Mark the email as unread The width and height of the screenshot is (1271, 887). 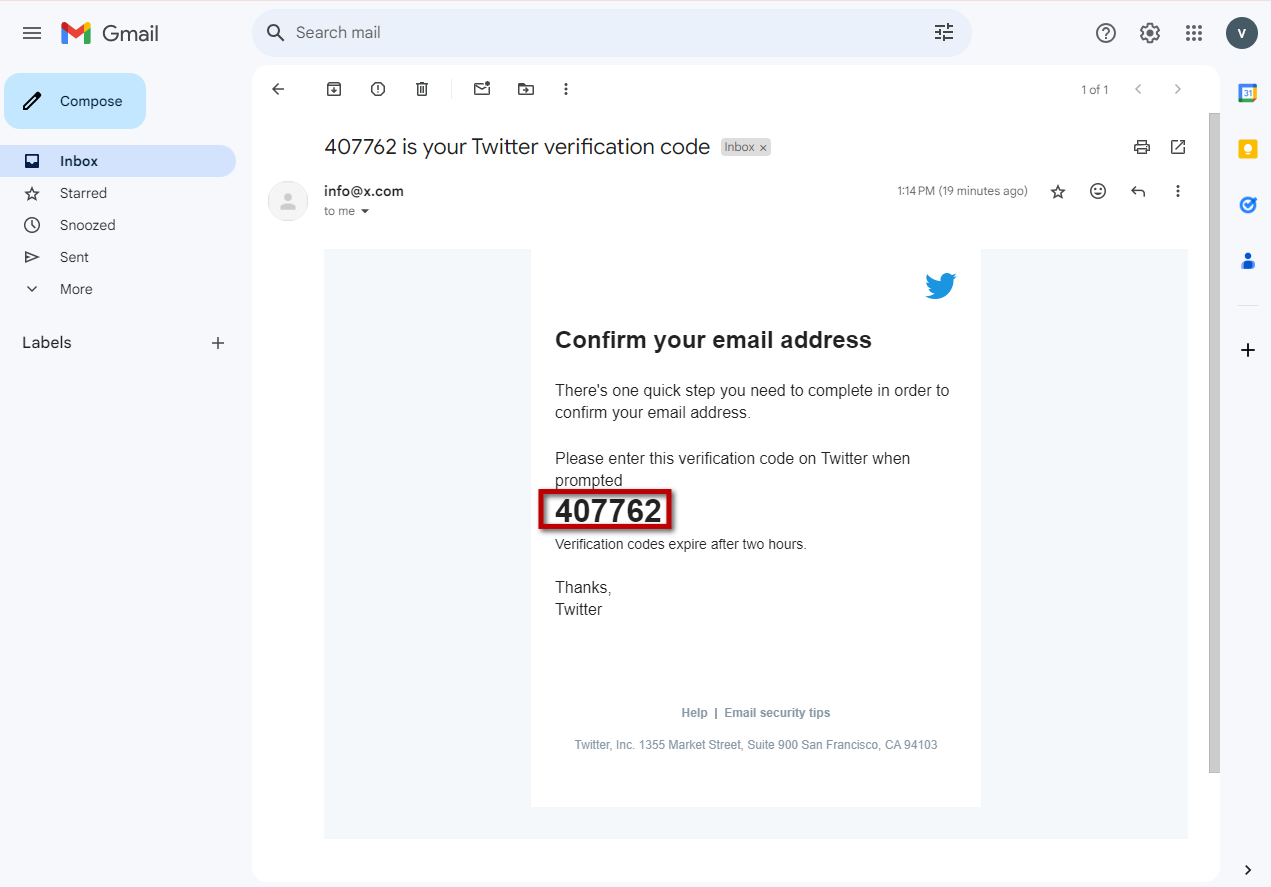482,89
